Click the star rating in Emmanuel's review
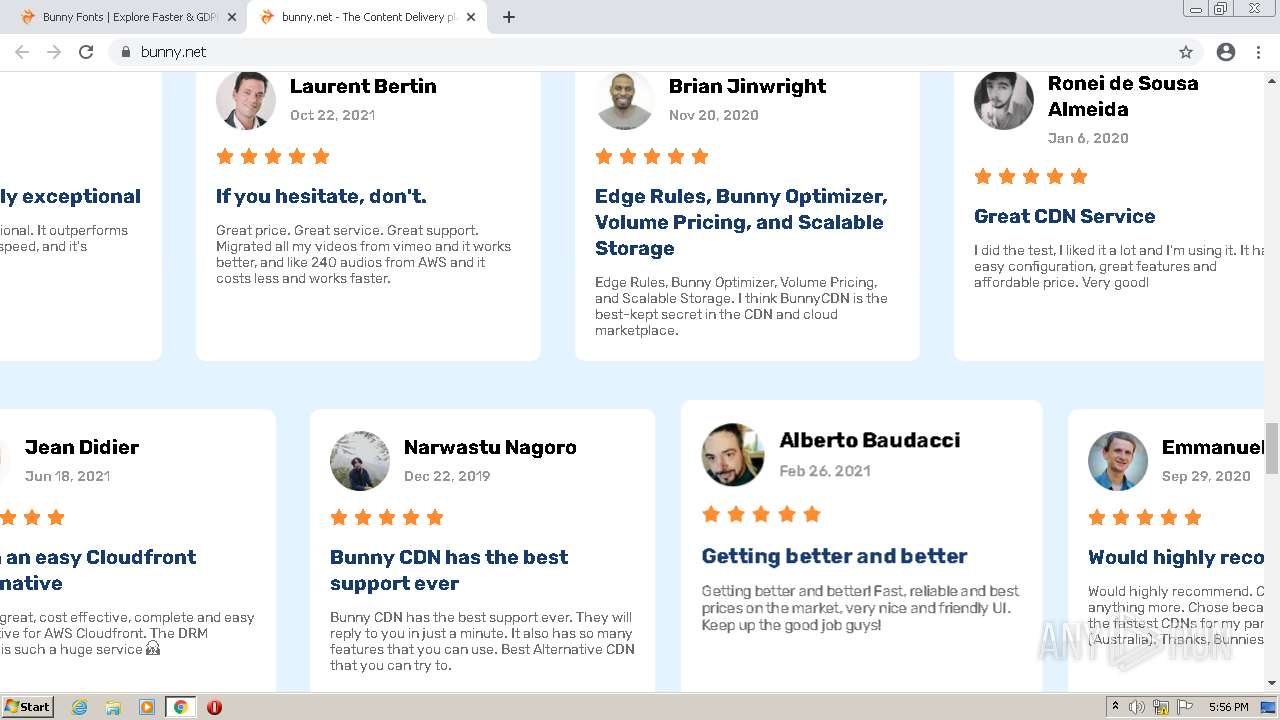Image resolution: width=1280 pixels, height=720 pixels. click(x=1145, y=517)
